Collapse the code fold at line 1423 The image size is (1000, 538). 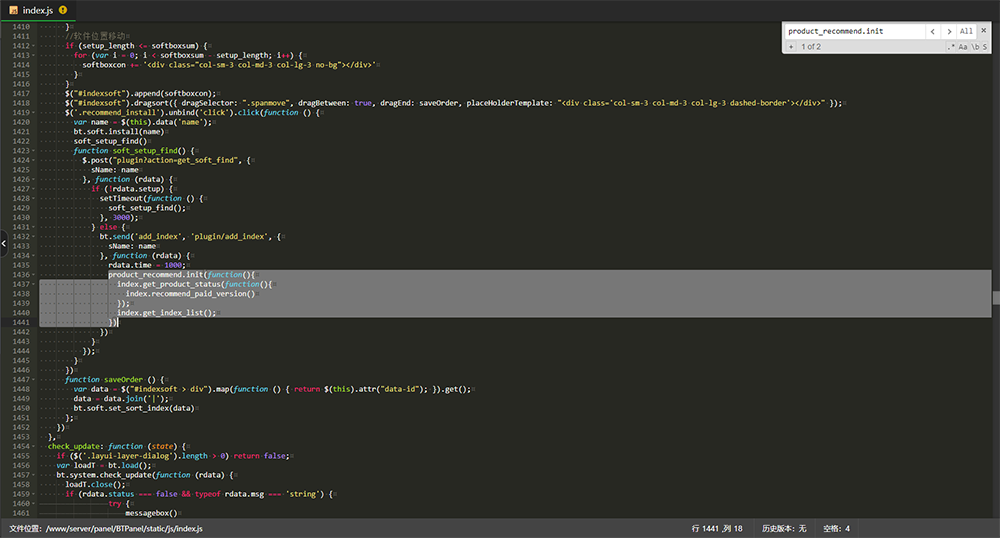[35, 151]
